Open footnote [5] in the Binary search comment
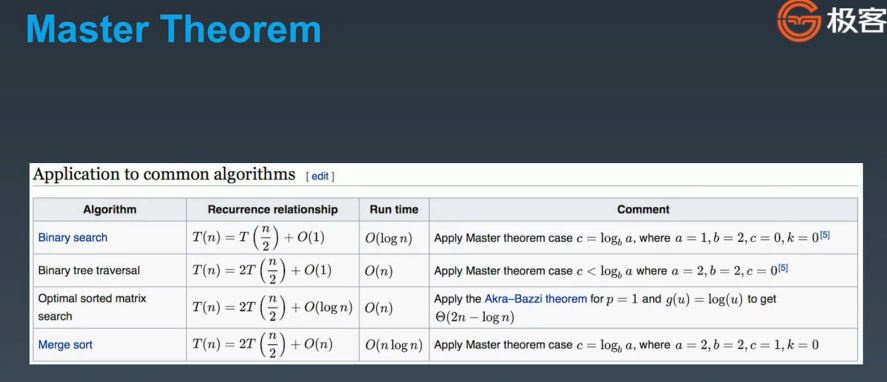This screenshot has width=887, height=382. tap(825, 235)
